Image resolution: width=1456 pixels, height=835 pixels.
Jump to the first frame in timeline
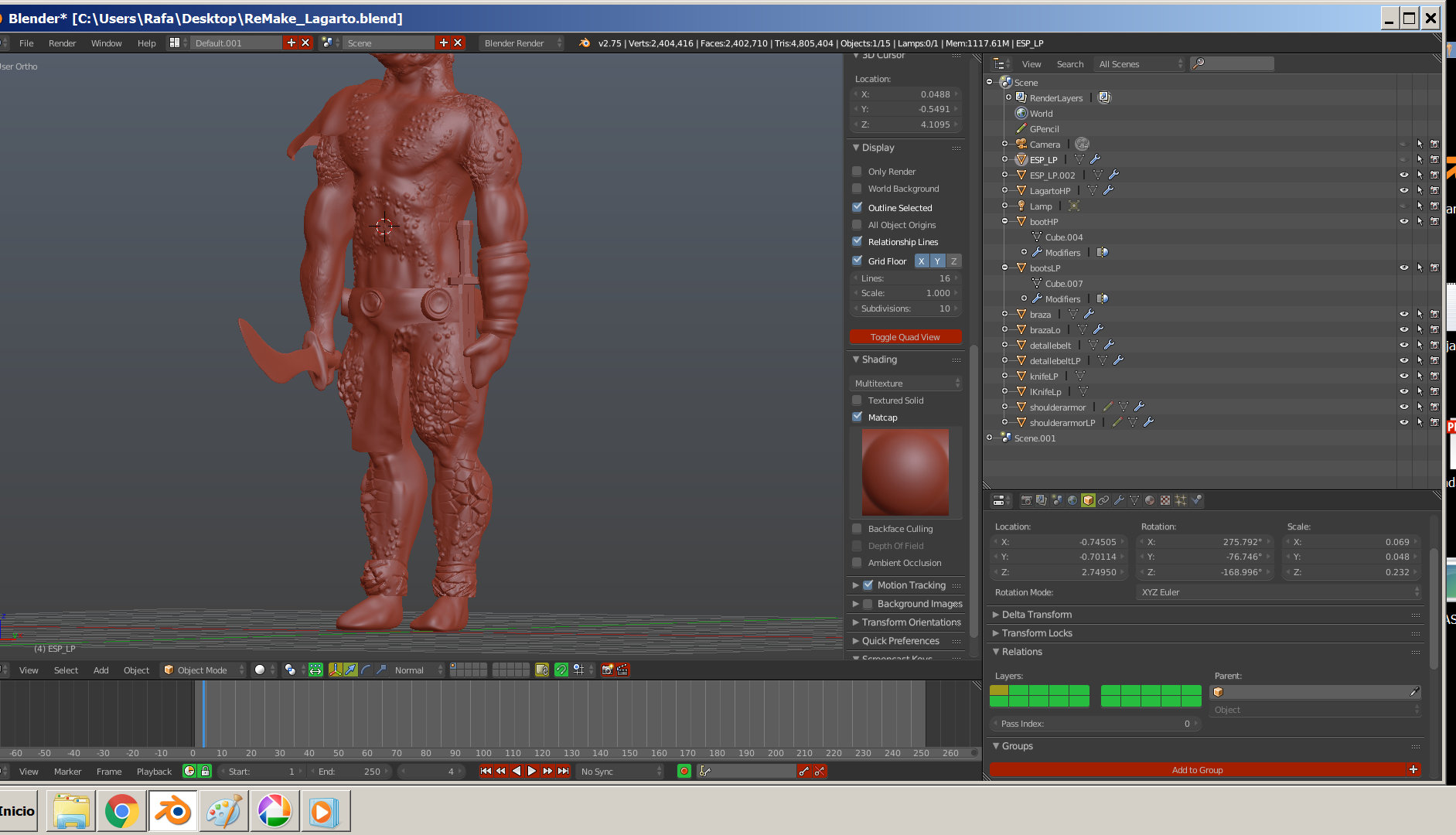point(486,771)
